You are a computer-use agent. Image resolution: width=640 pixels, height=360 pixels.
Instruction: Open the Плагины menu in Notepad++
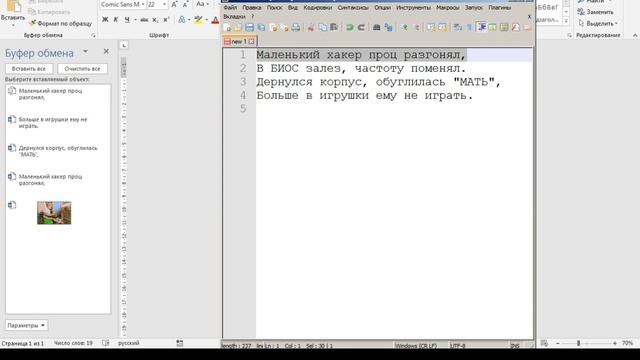(500, 7)
